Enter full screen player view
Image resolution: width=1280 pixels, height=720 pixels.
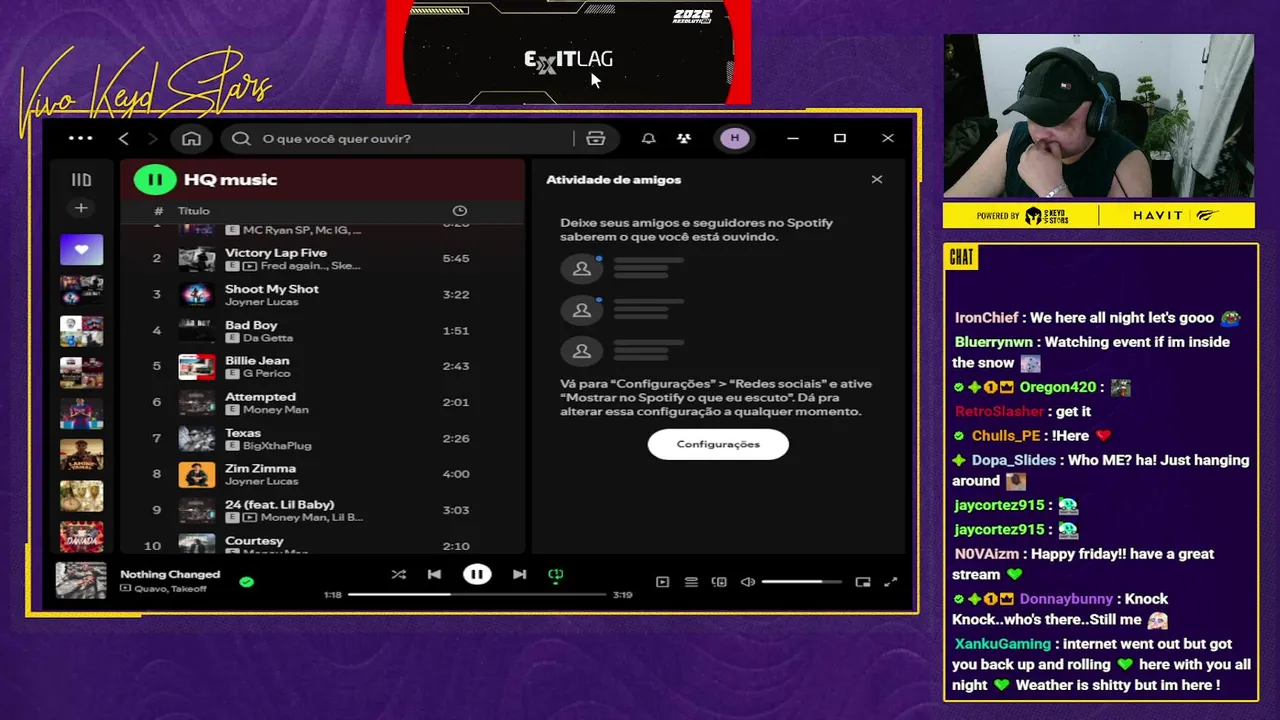[891, 582]
